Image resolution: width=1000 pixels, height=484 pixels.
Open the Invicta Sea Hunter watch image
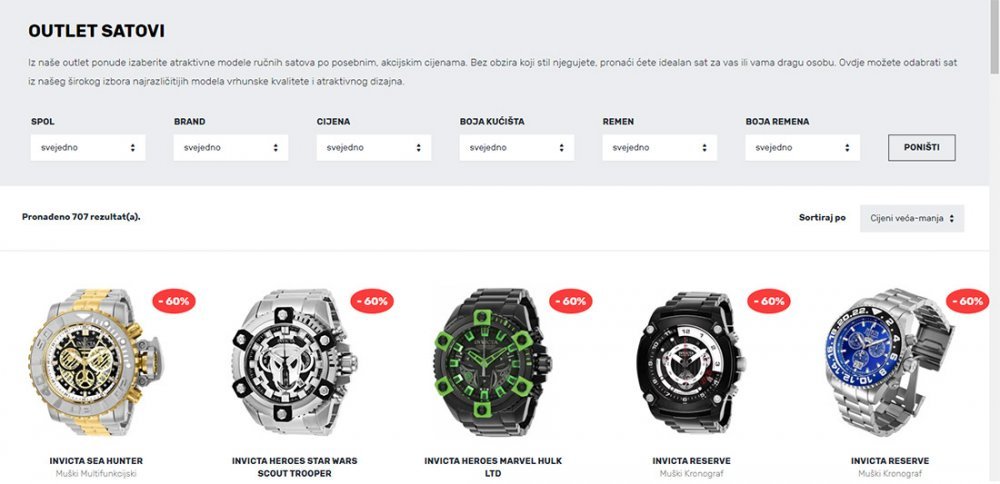point(96,362)
